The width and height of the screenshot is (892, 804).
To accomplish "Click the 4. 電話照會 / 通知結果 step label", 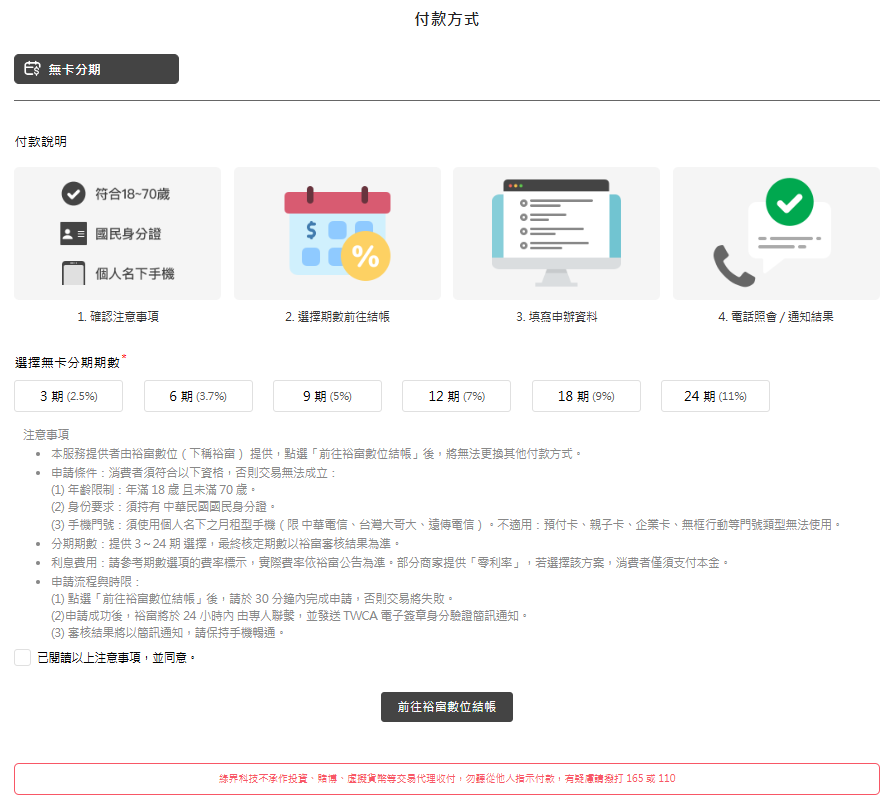I will pos(775,316).
